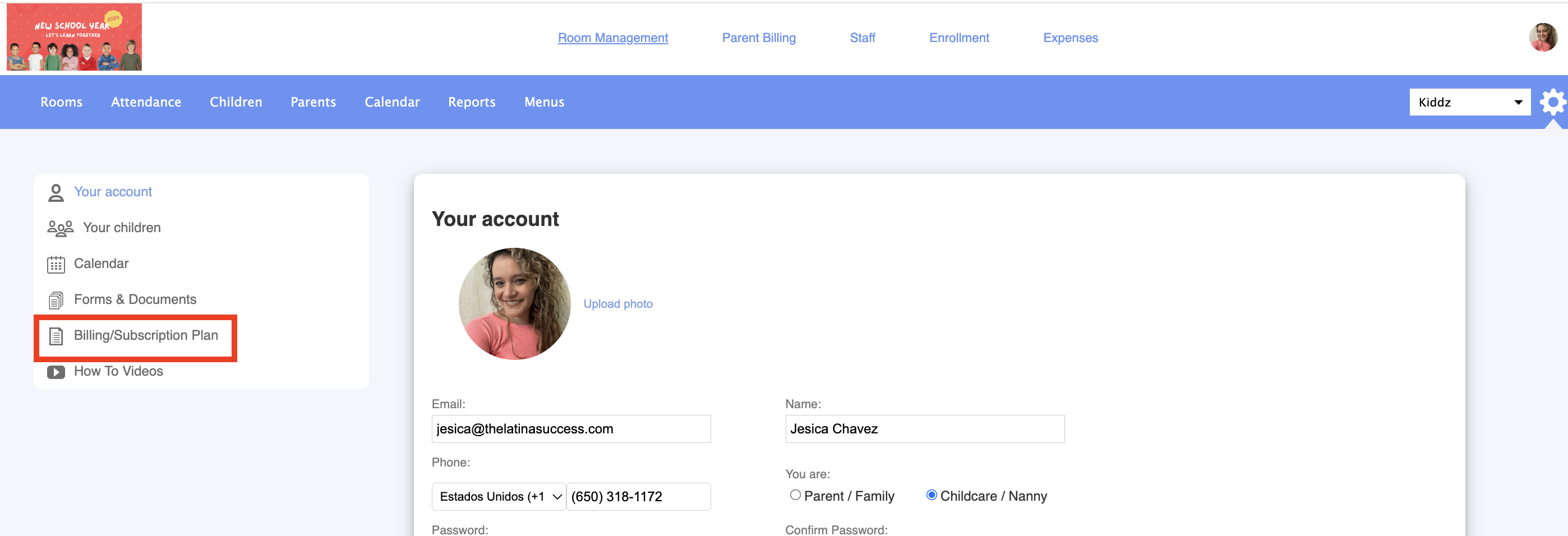1568x536 pixels.
Task: Click the Forms & Documents pages icon
Action: (x=56, y=300)
